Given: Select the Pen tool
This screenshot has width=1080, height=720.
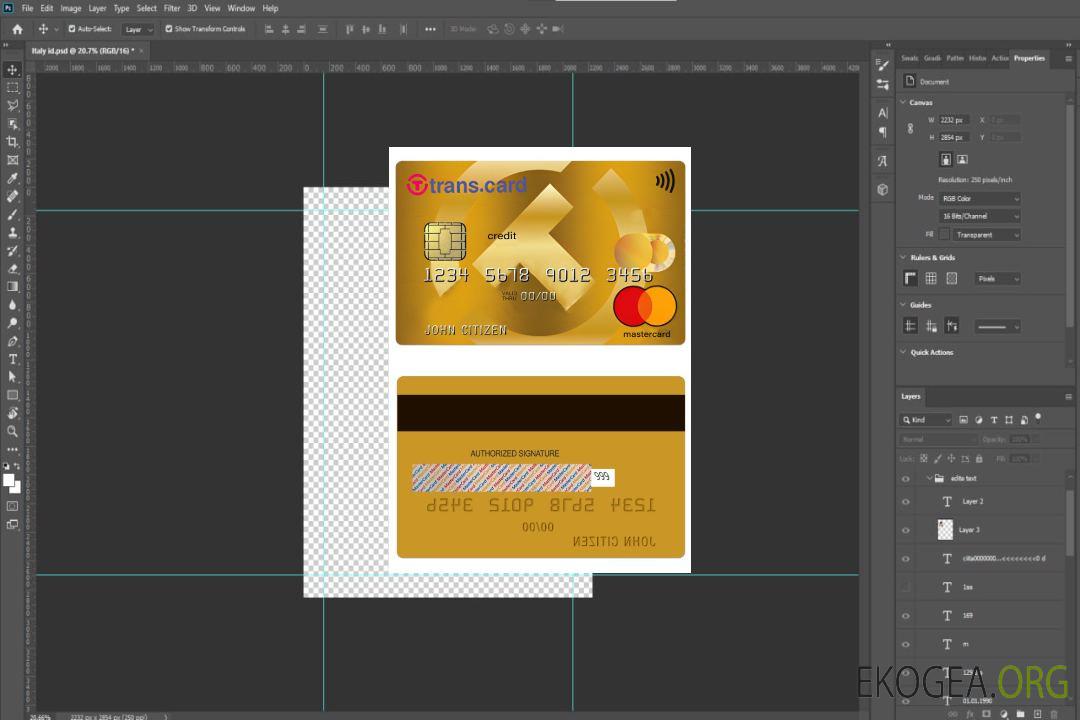Looking at the screenshot, I should tap(12, 341).
